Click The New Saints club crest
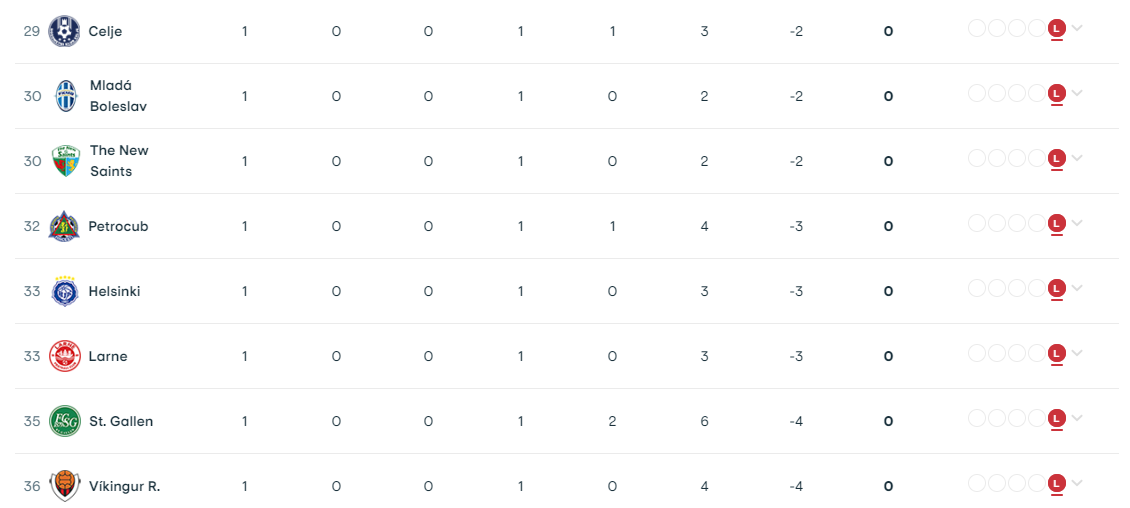This screenshot has width=1130, height=508. click(x=65, y=161)
